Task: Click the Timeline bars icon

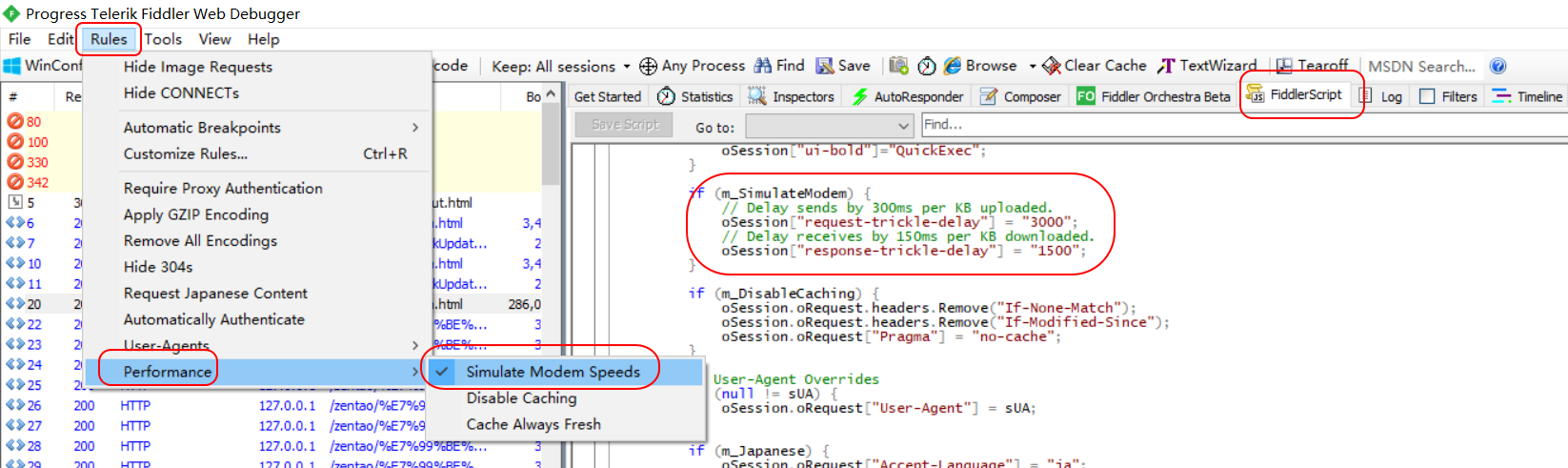Action: pos(1501,96)
